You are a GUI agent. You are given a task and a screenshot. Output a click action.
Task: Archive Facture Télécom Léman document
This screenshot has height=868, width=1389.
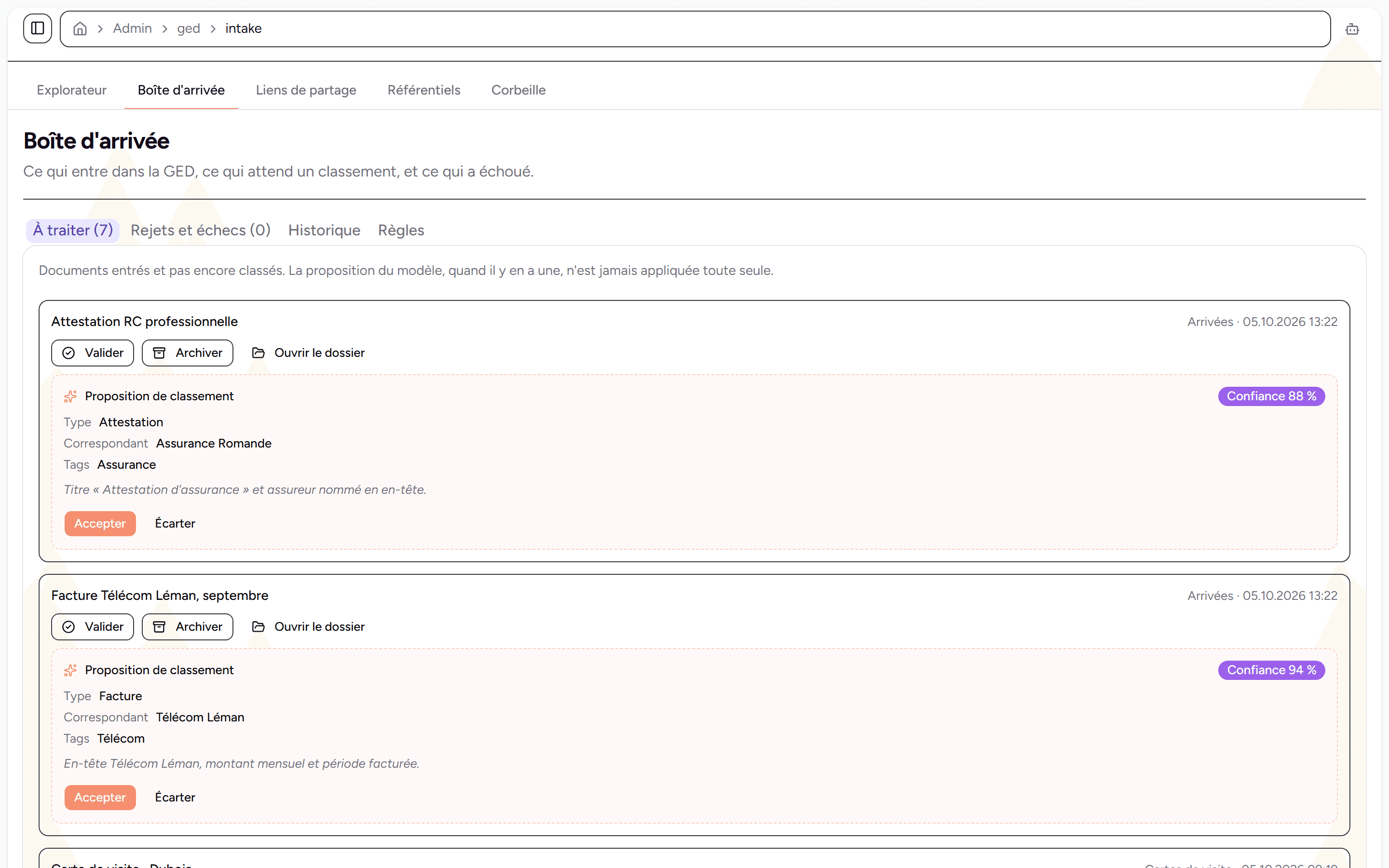[x=188, y=626]
